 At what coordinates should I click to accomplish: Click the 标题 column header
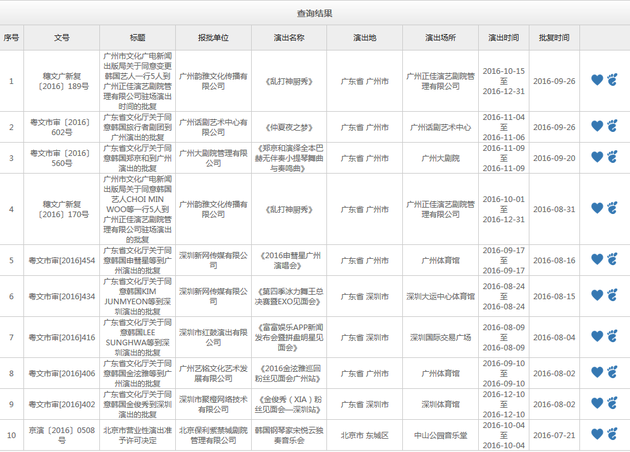(x=137, y=38)
